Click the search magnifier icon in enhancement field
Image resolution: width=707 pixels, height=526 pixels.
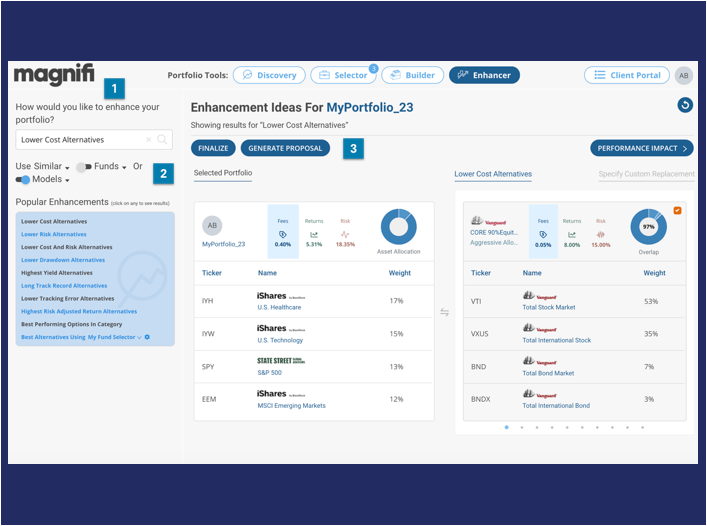[162, 140]
